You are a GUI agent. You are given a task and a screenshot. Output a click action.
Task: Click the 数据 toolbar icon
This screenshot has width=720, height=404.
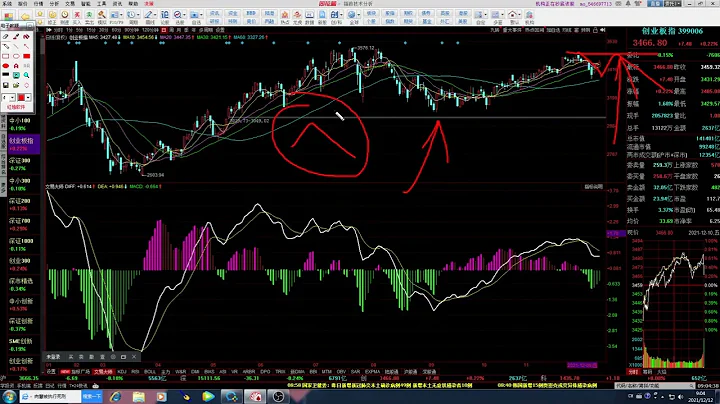309,17
